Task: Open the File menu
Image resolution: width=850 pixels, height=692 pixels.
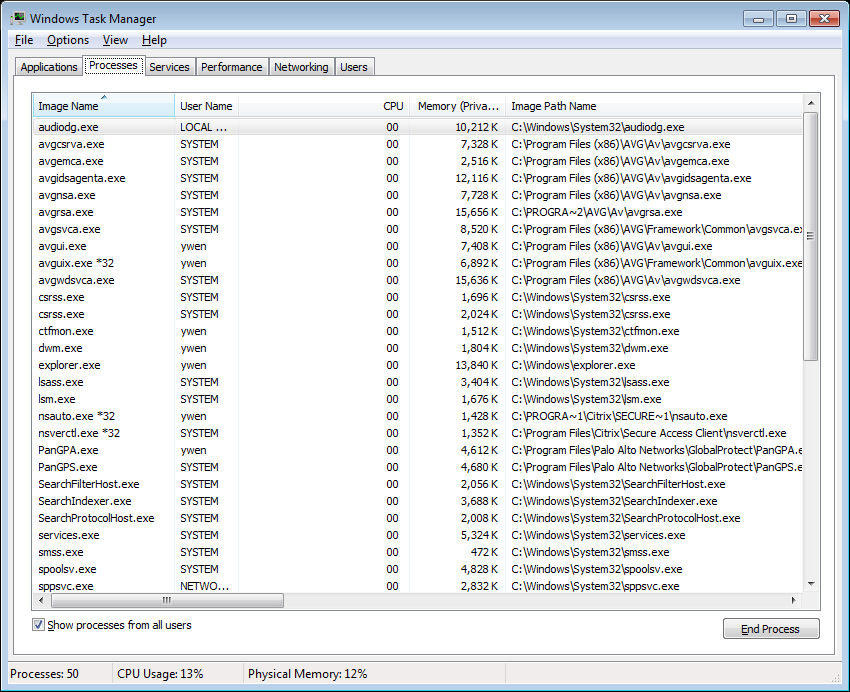Action: 24,40
